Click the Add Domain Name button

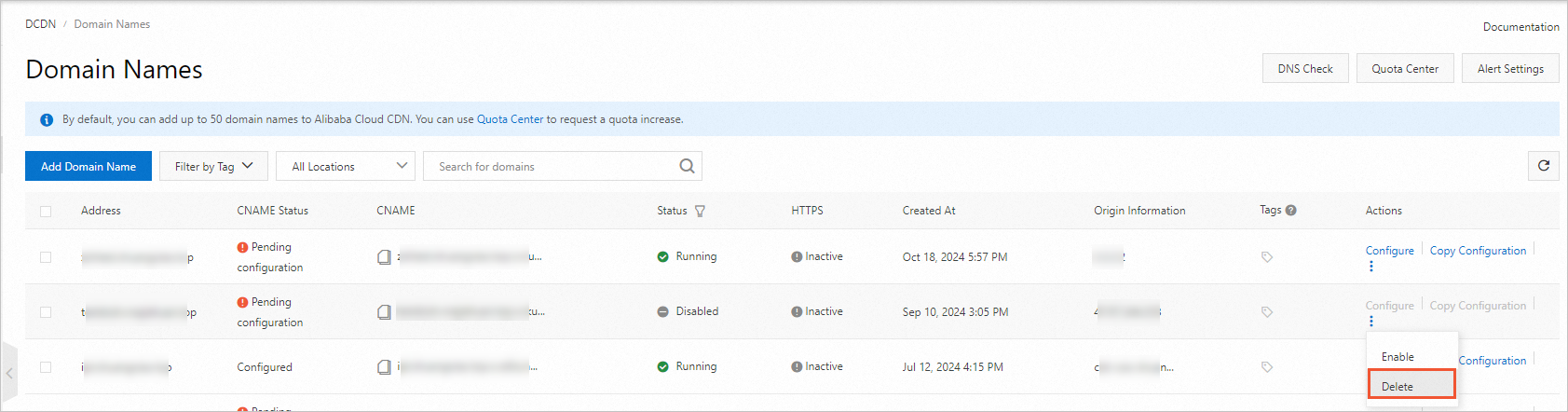point(89,166)
